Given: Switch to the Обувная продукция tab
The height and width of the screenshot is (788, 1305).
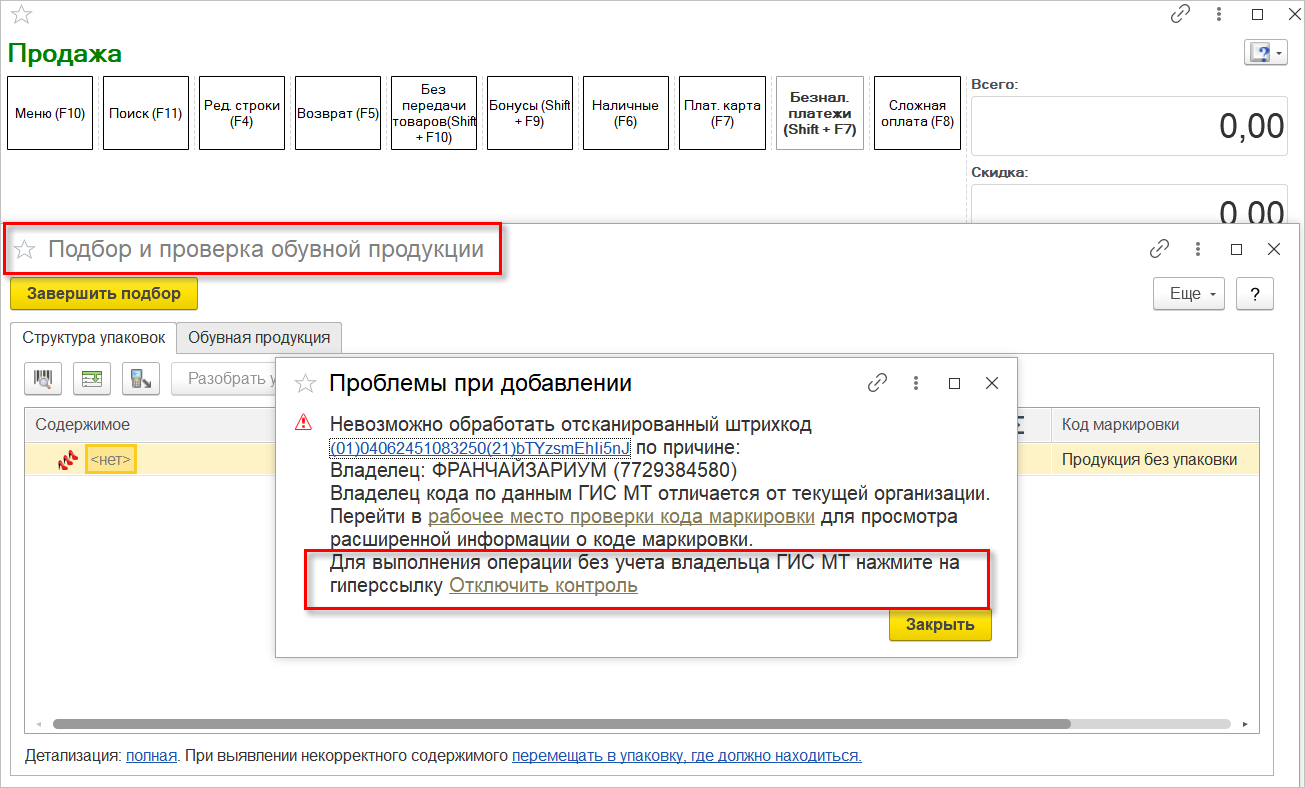Looking at the screenshot, I should point(259,338).
